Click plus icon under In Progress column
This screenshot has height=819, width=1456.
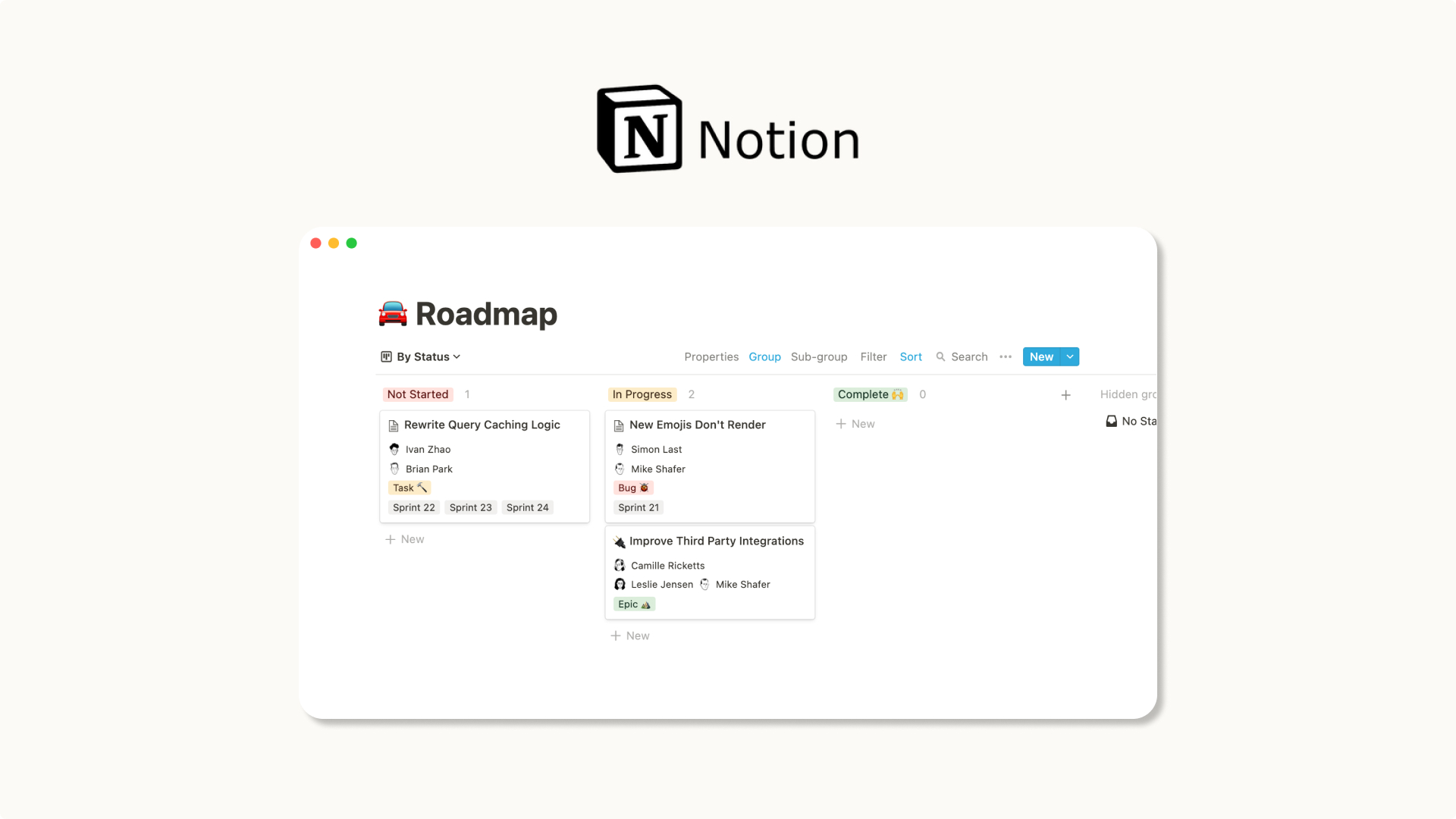[x=615, y=635]
